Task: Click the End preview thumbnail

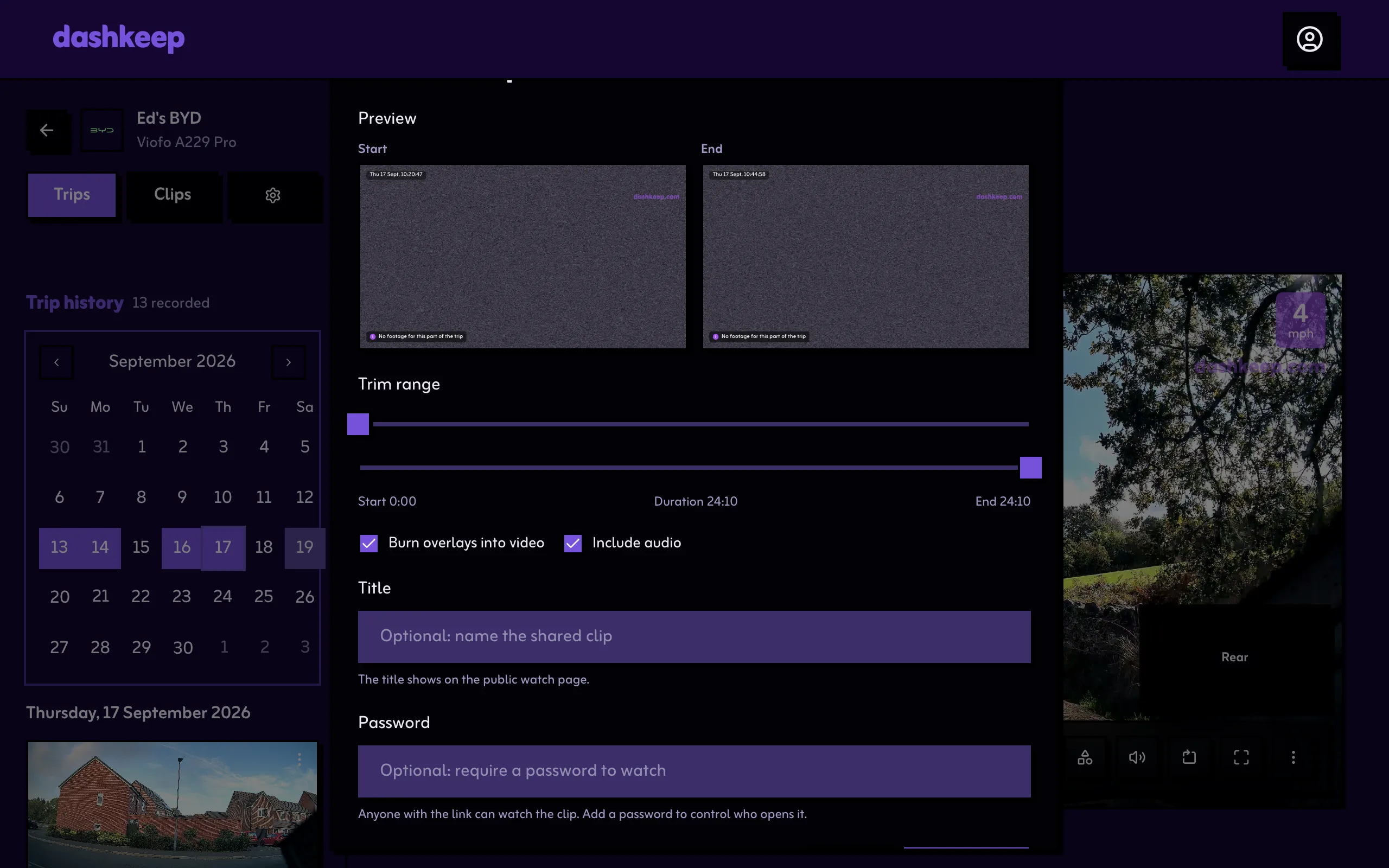Action: pos(865,257)
